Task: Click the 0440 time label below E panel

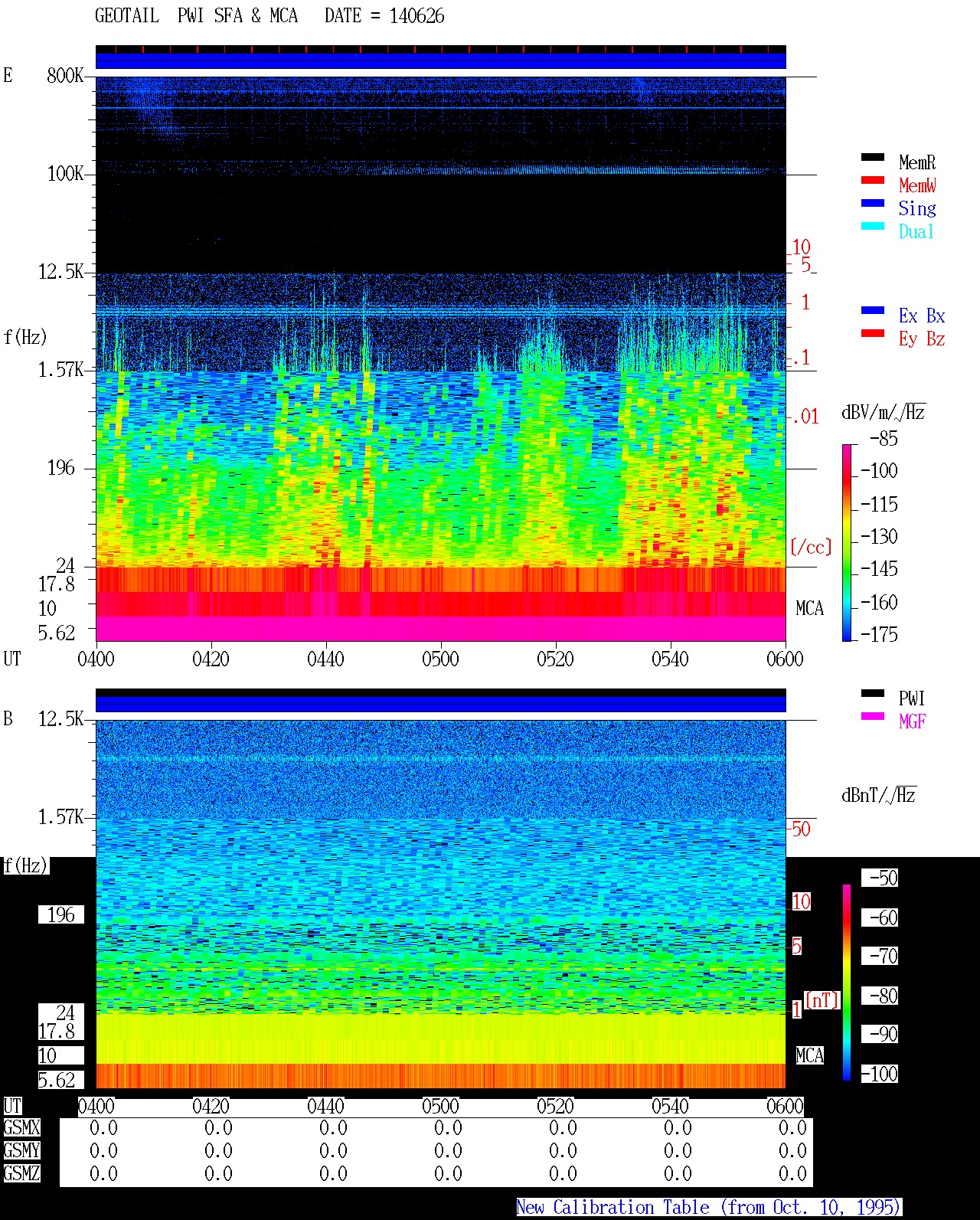Action: tap(325, 659)
